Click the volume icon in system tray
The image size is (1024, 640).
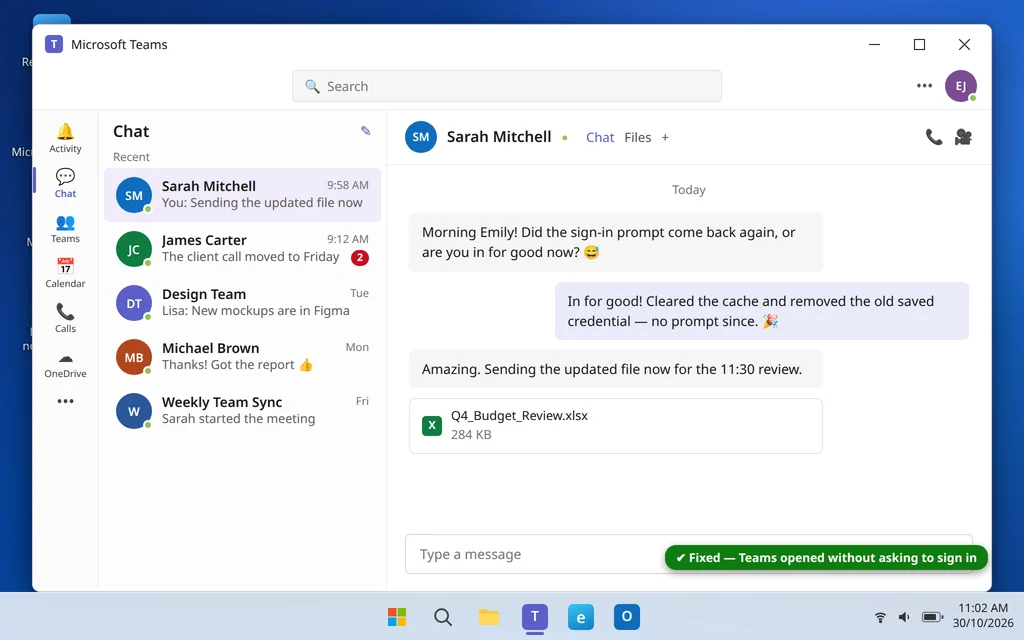904,617
